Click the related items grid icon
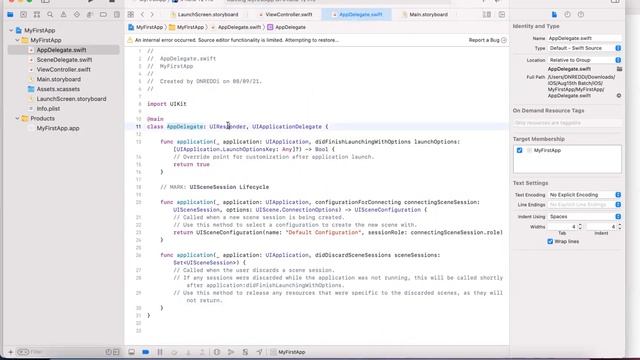Image resolution: width=640 pixels, height=360 pixels. (x=131, y=14)
